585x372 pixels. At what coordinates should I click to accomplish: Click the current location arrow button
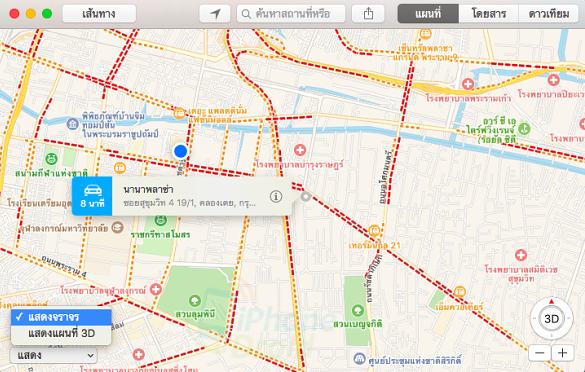point(215,14)
